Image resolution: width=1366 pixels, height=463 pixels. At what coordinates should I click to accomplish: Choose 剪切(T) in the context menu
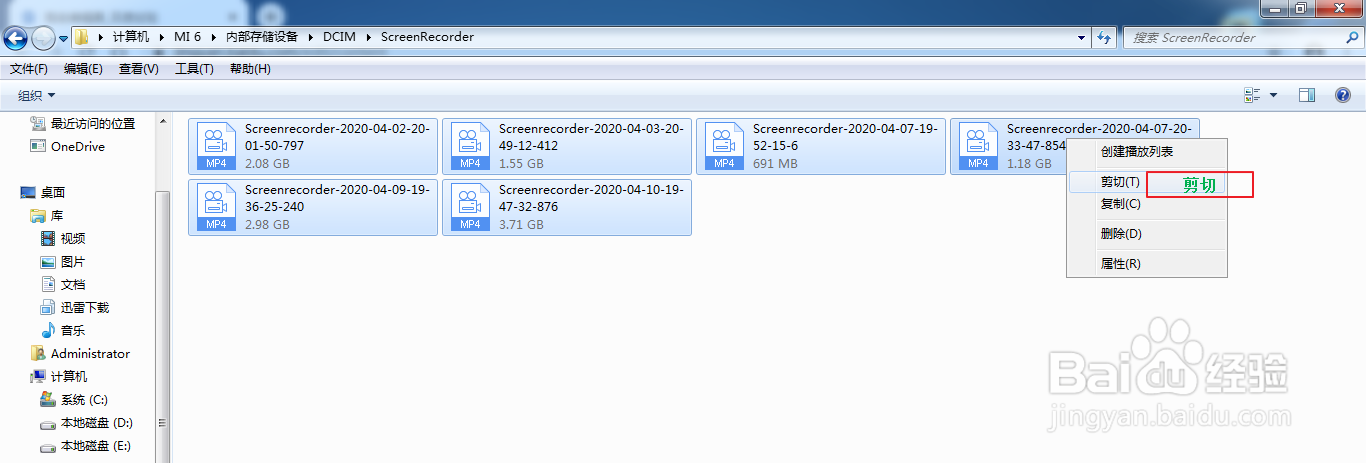click(x=1147, y=182)
